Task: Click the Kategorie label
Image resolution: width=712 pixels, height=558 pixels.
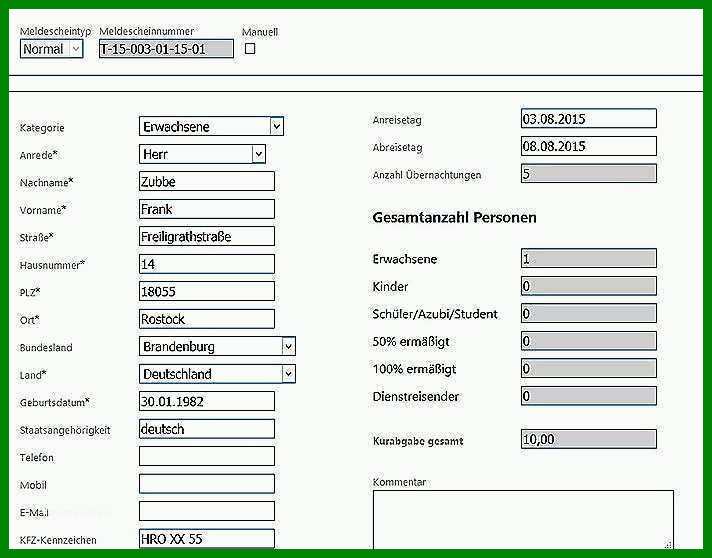Action: pos(42,128)
